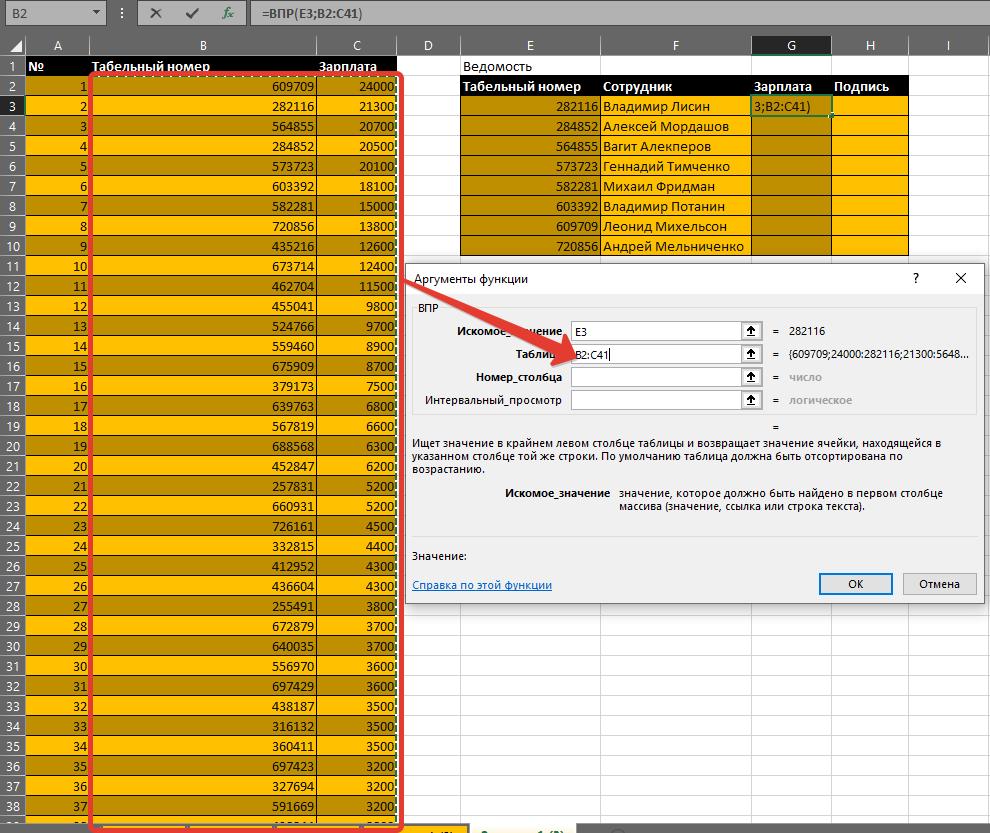This screenshot has width=990, height=833.
Task: Select column C header
Action: click(x=357, y=45)
